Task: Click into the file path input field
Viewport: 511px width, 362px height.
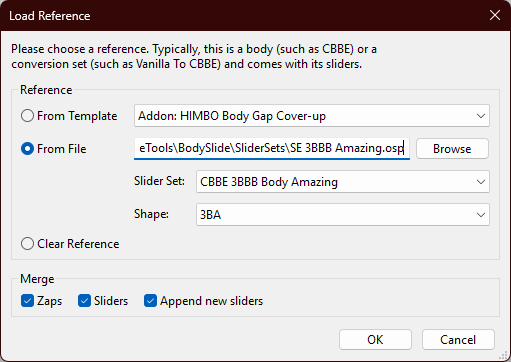Action: [x=272, y=148]
